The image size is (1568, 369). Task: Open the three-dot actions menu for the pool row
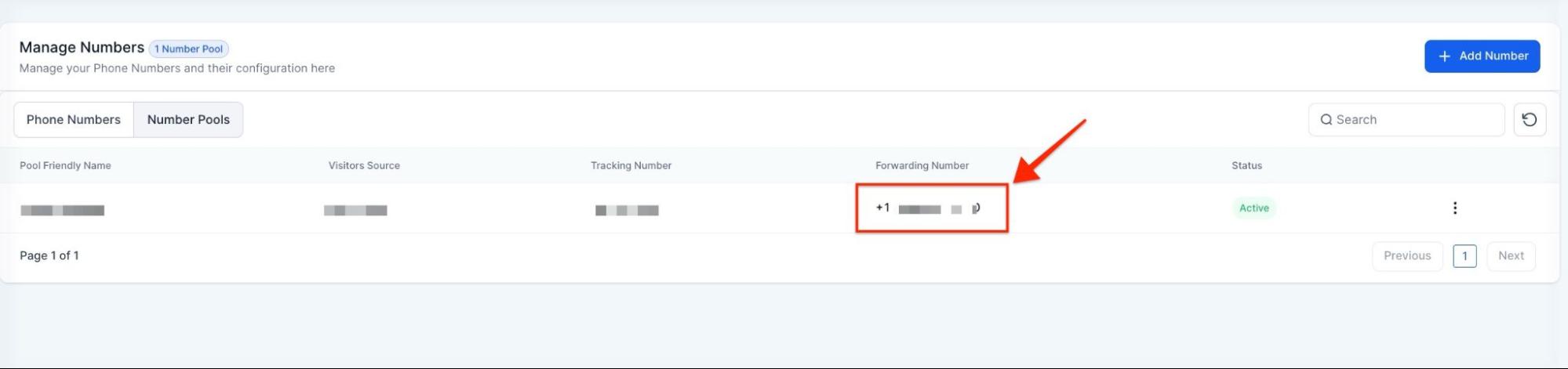click(x=1455, y=208)
